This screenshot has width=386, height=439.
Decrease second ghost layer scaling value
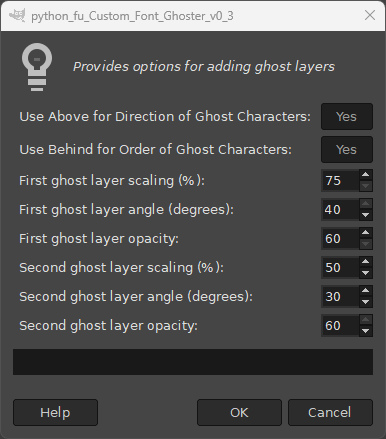[366, 273]
